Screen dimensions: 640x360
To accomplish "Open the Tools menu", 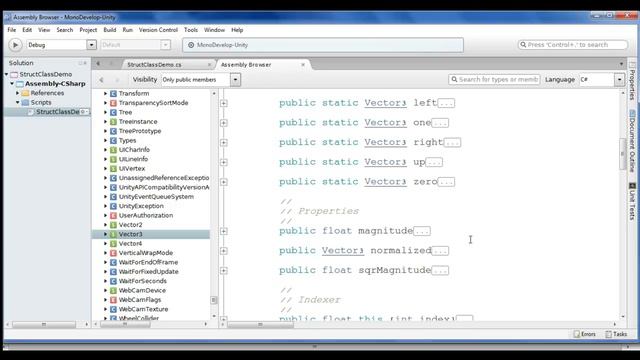I will coord(191,30).
